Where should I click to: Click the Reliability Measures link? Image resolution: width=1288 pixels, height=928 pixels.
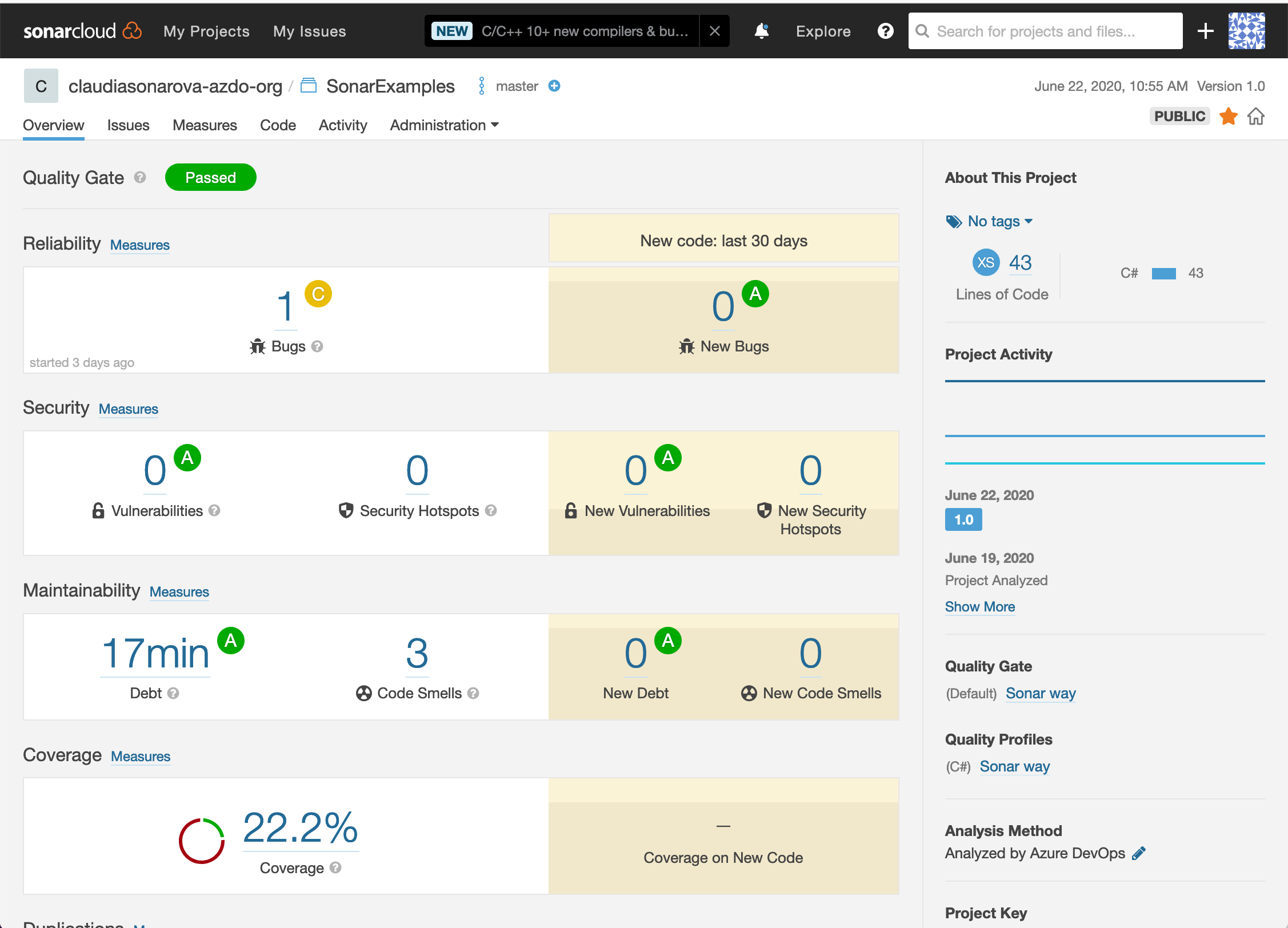point(140,244)
